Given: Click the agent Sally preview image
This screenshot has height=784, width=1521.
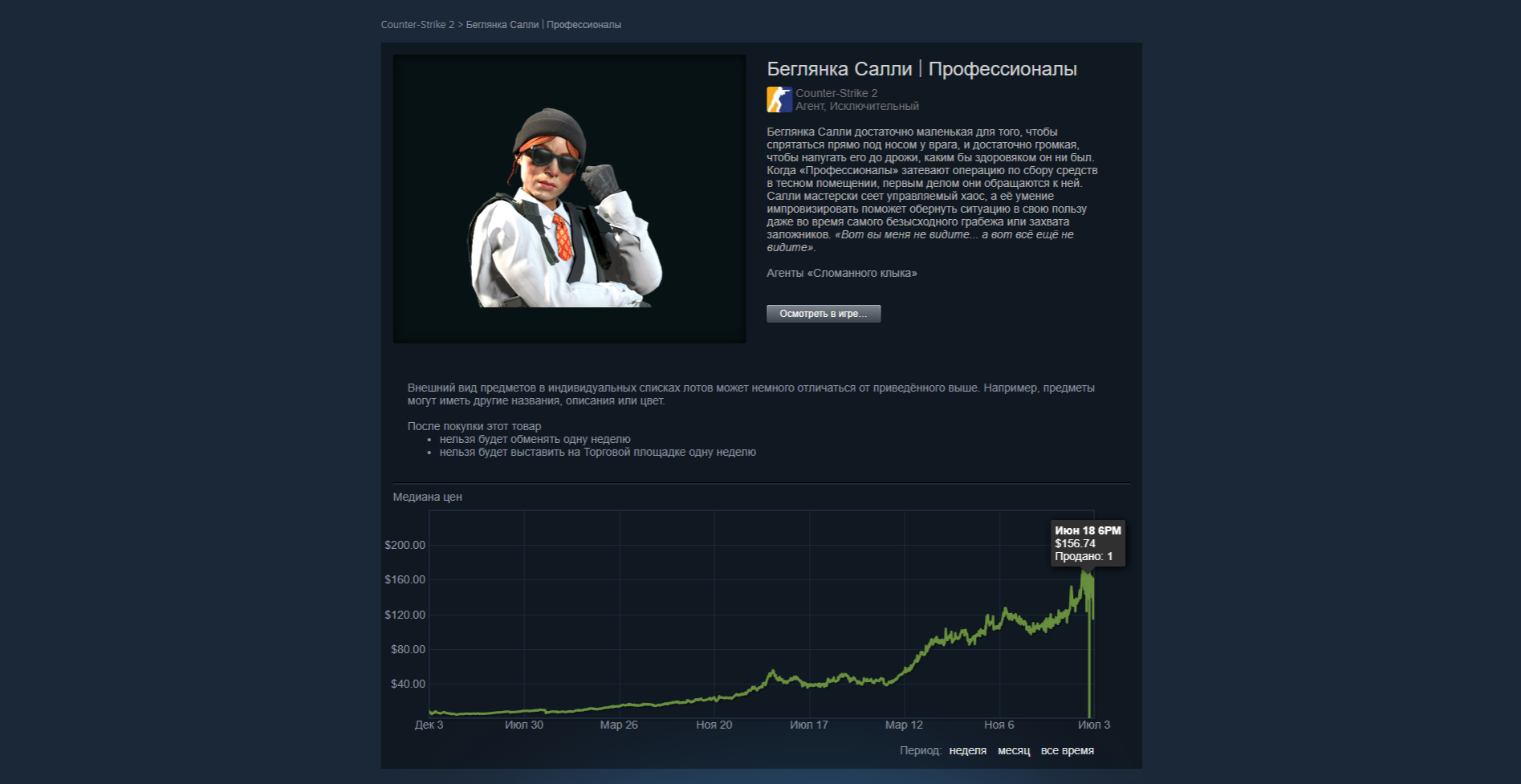Looking at the screenshot, I should pyautogui.click(x=569, y=199).
